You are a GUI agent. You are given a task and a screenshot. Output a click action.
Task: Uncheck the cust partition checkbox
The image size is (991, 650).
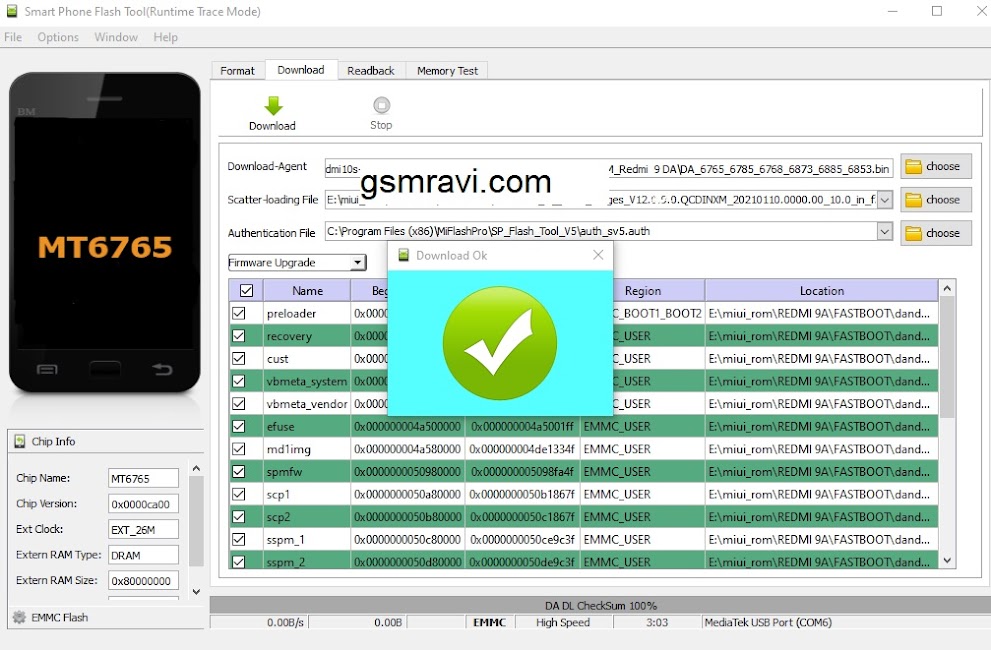pos(238,359)
